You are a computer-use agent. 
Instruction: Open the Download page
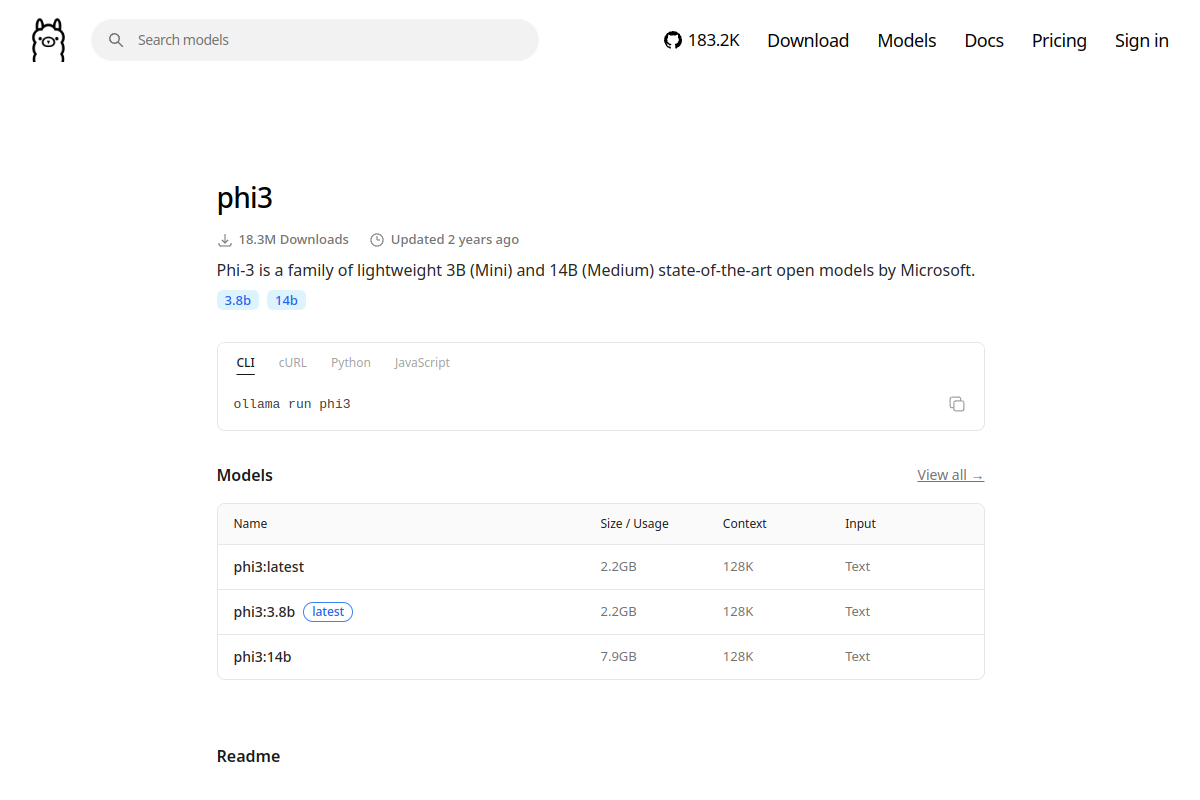point(808,40)
